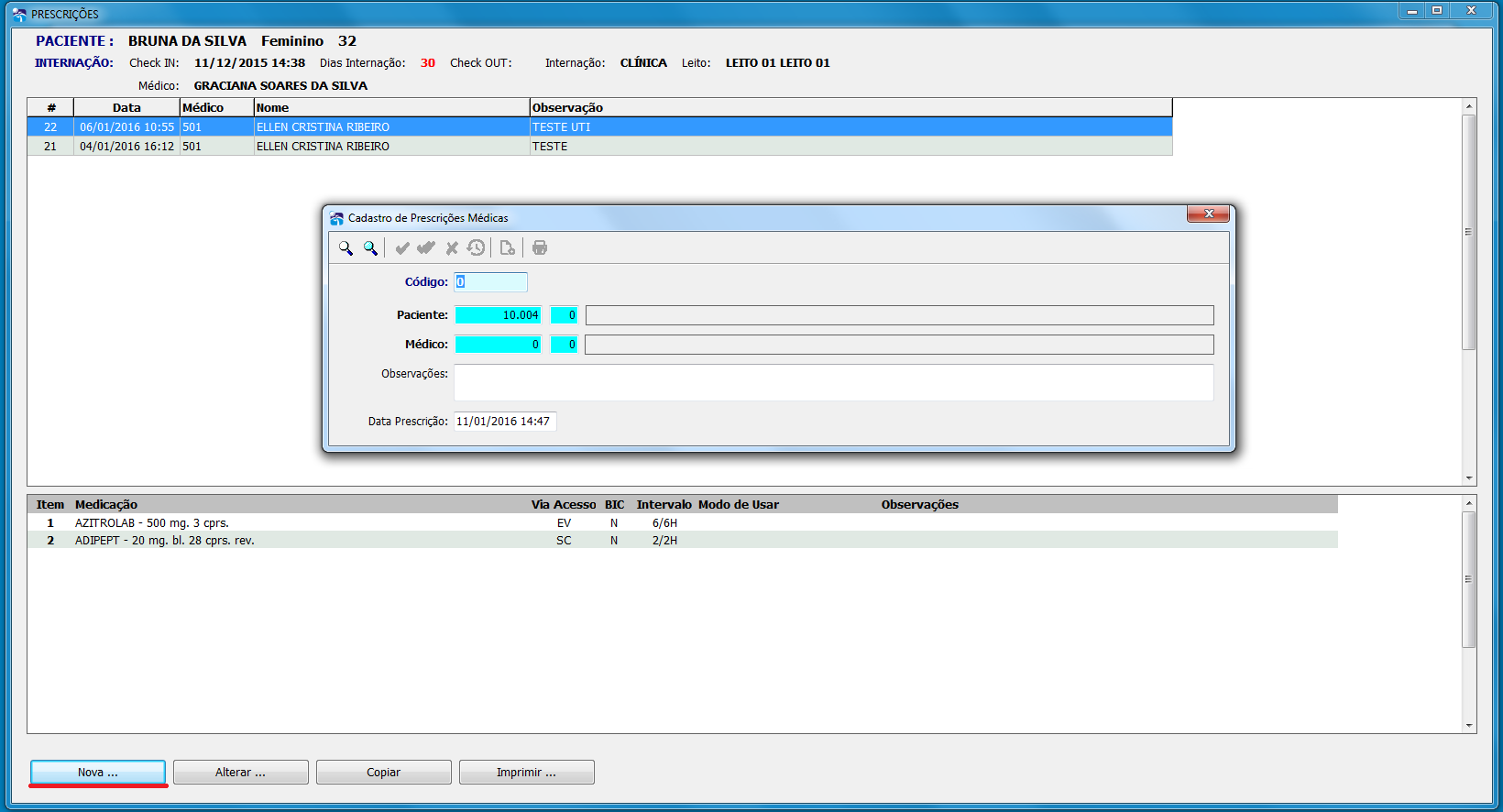The height and width of the screenshot is (812, 1503).
Task: Click the Data column header
Action: 126,108
